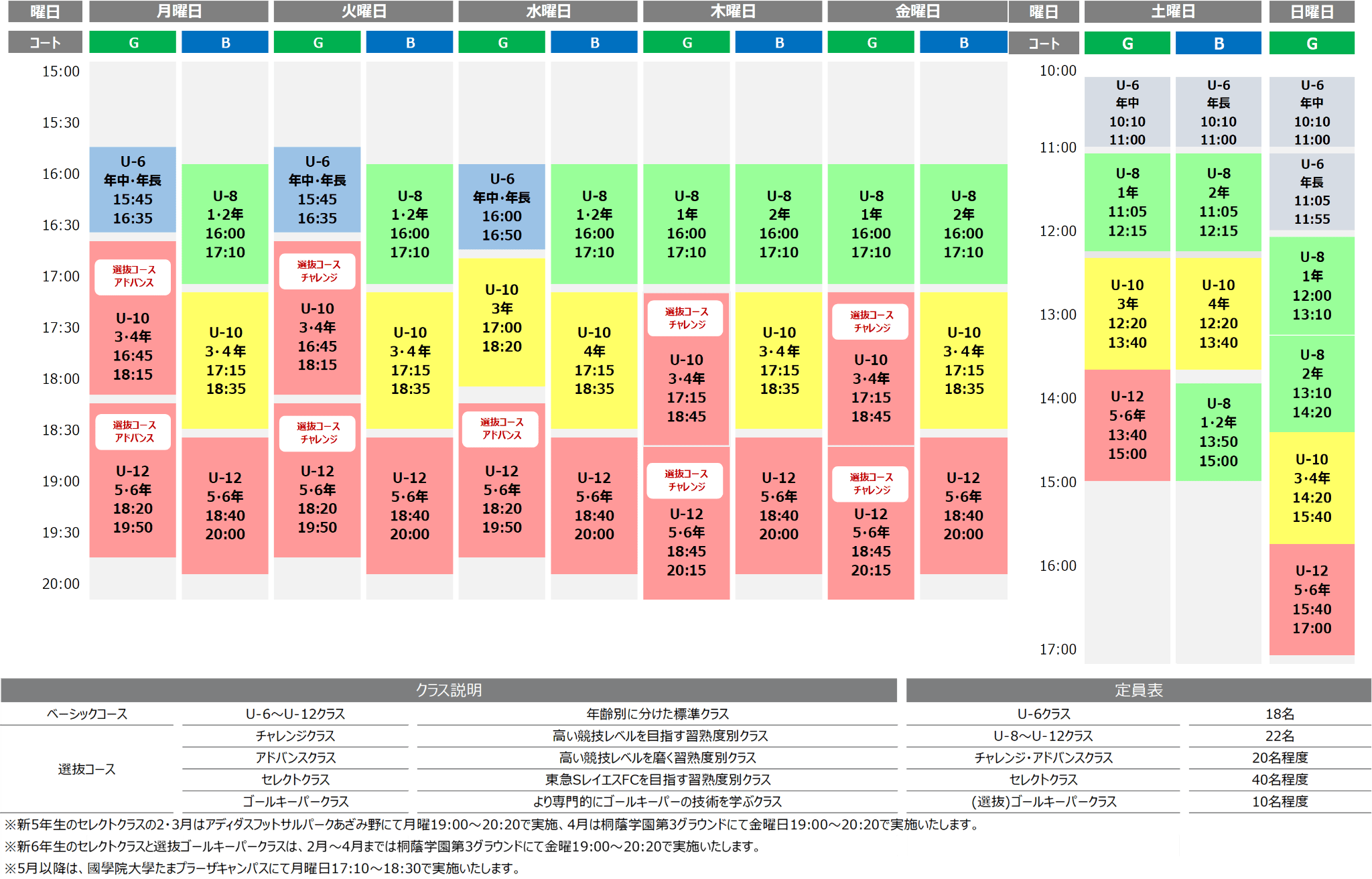Click Wednesday's 選抜コース アドバンス badge
The height and width of the screenshot is (879, 1372).
tap(501, 429)
